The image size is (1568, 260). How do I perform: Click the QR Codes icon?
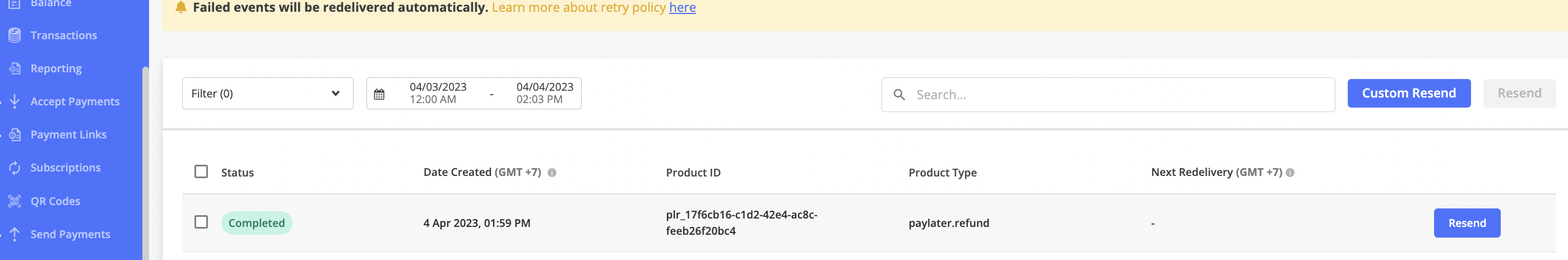(15, 201)
